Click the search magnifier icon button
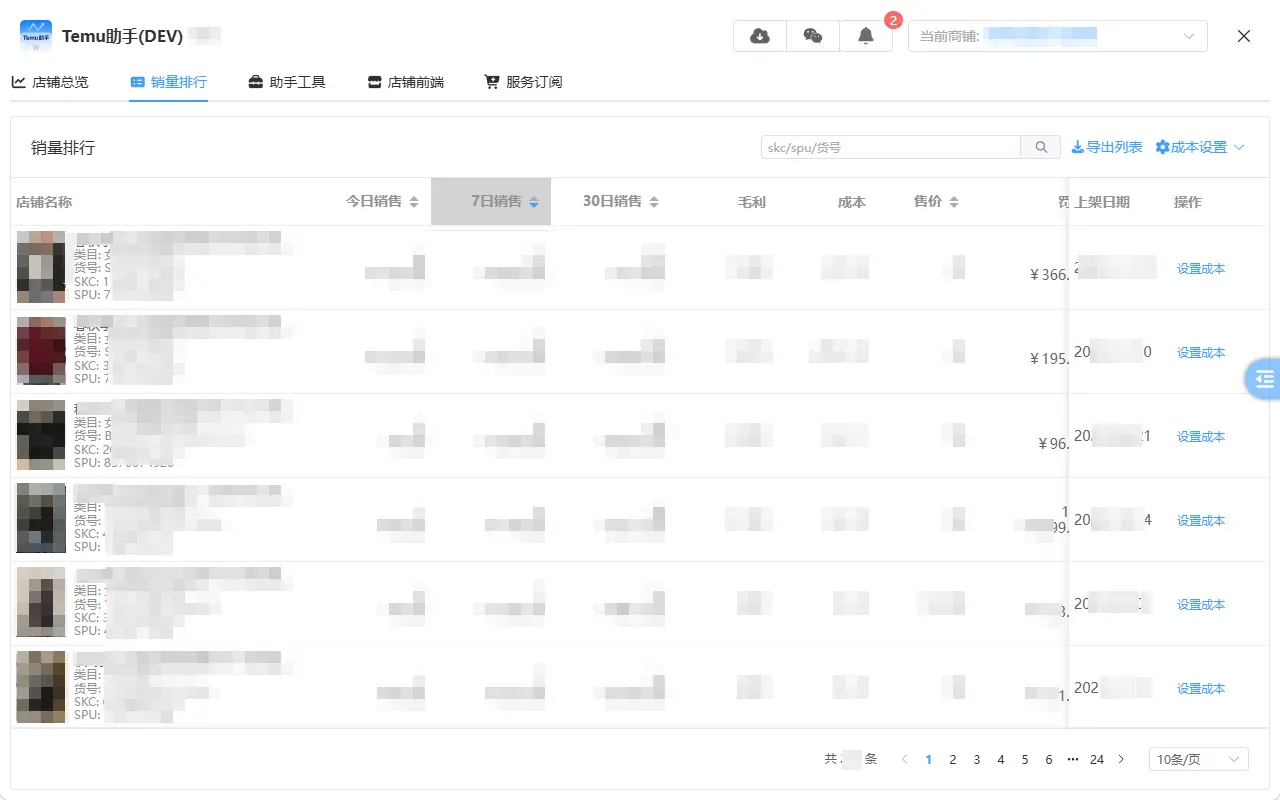This screenshot has height=800, width=1280. point(1041,147)
